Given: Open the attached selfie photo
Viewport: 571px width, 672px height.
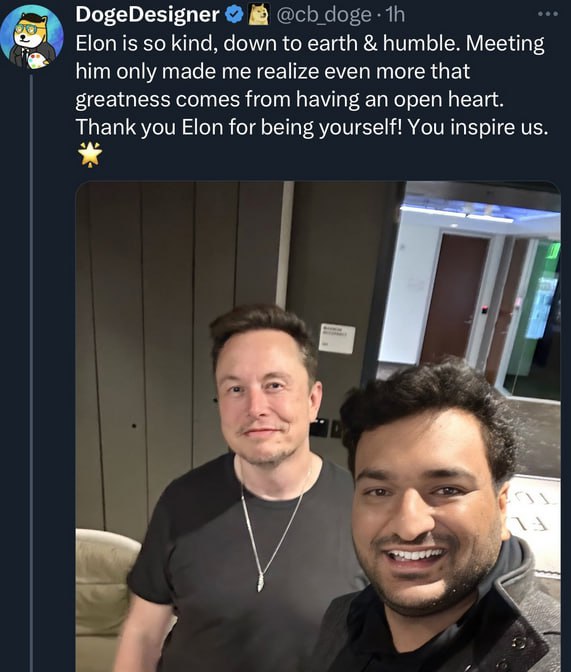Looking at the screenshot, I should [318, 426].
